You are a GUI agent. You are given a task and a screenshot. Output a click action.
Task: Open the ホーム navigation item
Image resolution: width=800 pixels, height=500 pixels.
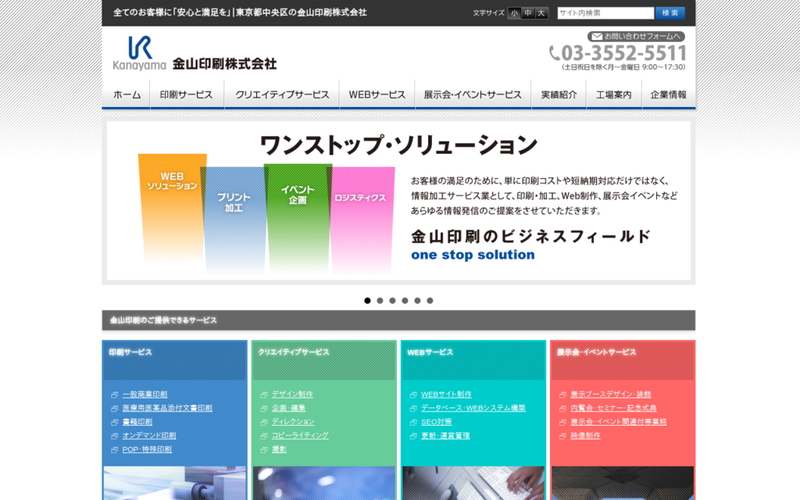pos(127,94)
